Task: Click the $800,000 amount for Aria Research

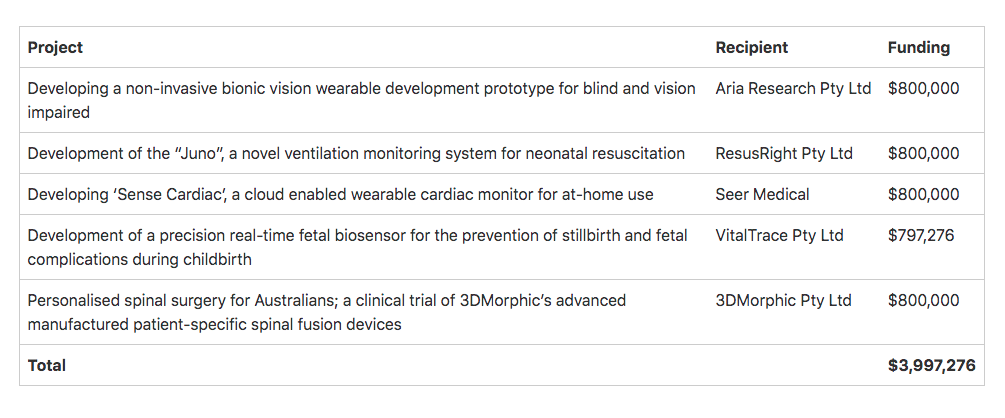Action: (x=924, y=88)
